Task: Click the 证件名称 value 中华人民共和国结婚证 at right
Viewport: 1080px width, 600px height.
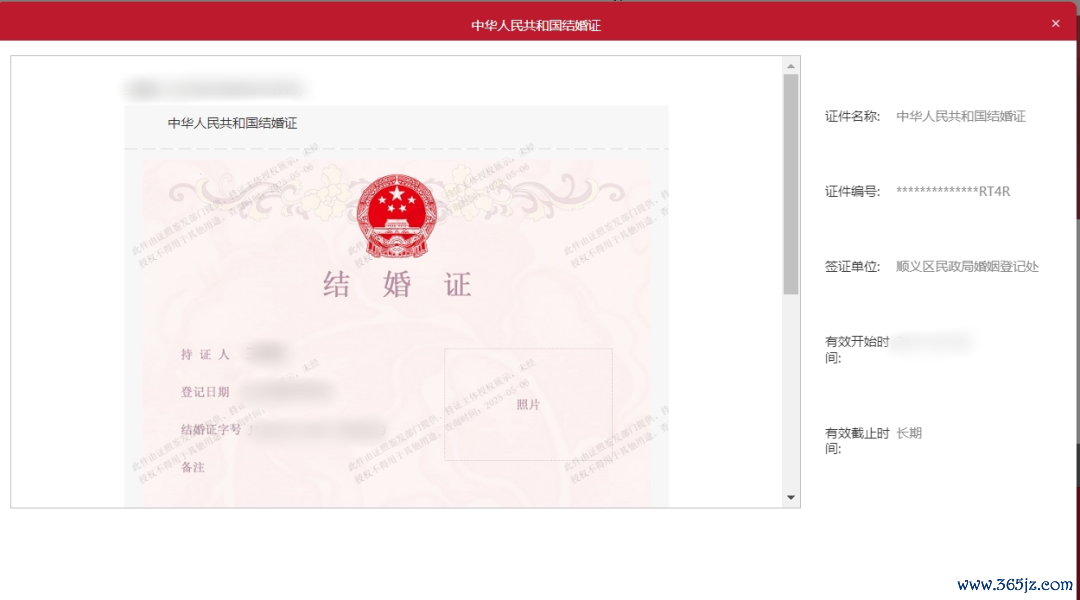Action: (x=961, y=116)
